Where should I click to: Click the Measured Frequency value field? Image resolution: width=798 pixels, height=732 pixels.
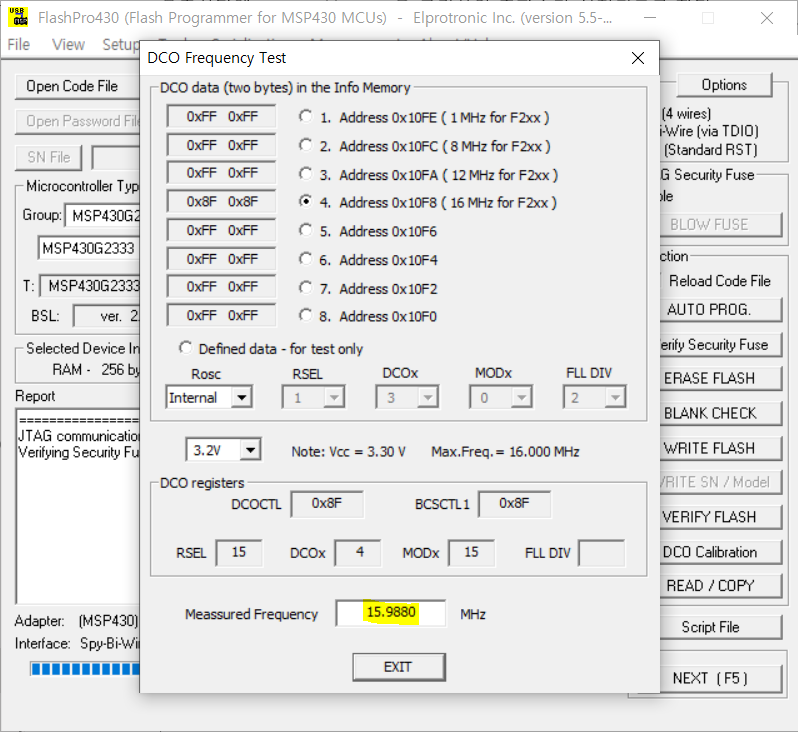pos(391,613)
